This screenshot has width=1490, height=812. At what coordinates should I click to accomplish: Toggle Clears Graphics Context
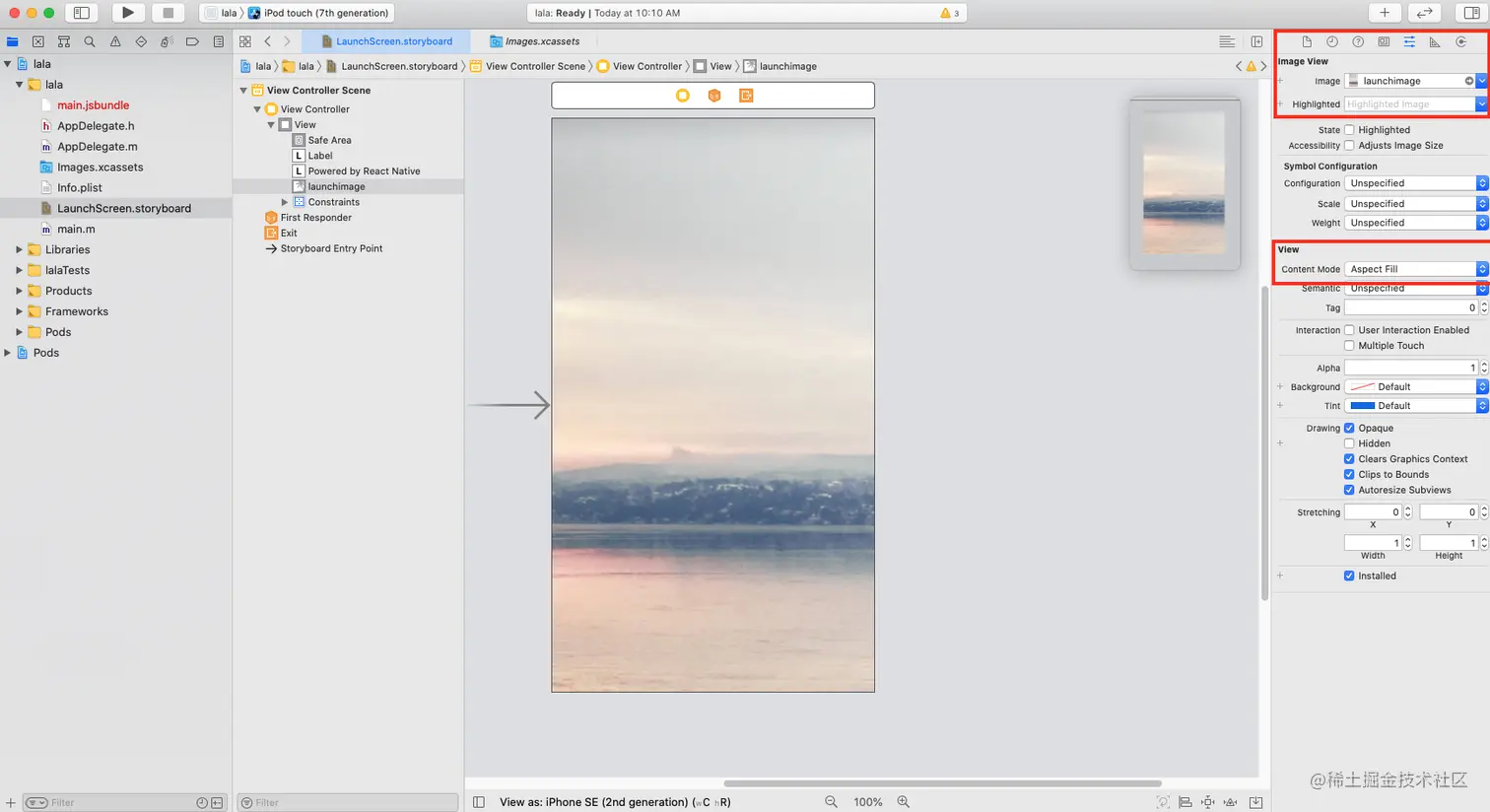(x=1349, y=459)
